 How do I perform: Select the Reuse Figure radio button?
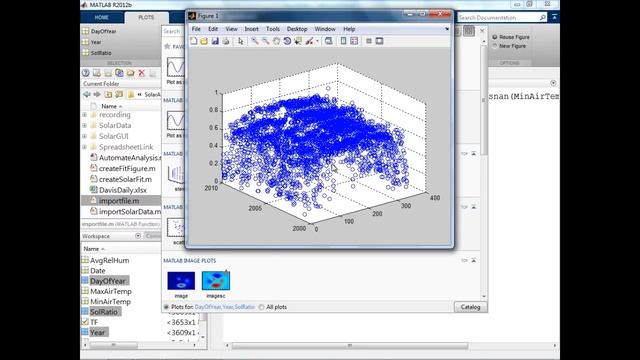coord(495,37)
